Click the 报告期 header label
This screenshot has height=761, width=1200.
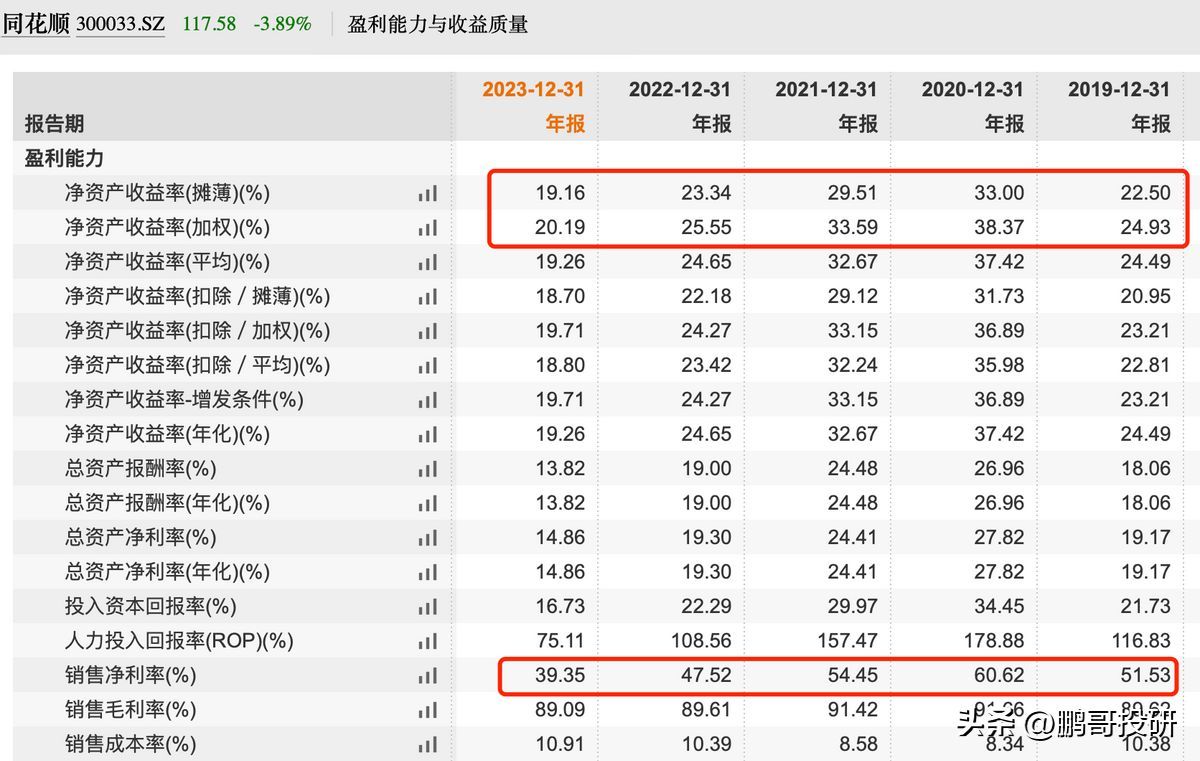point(54,124)
